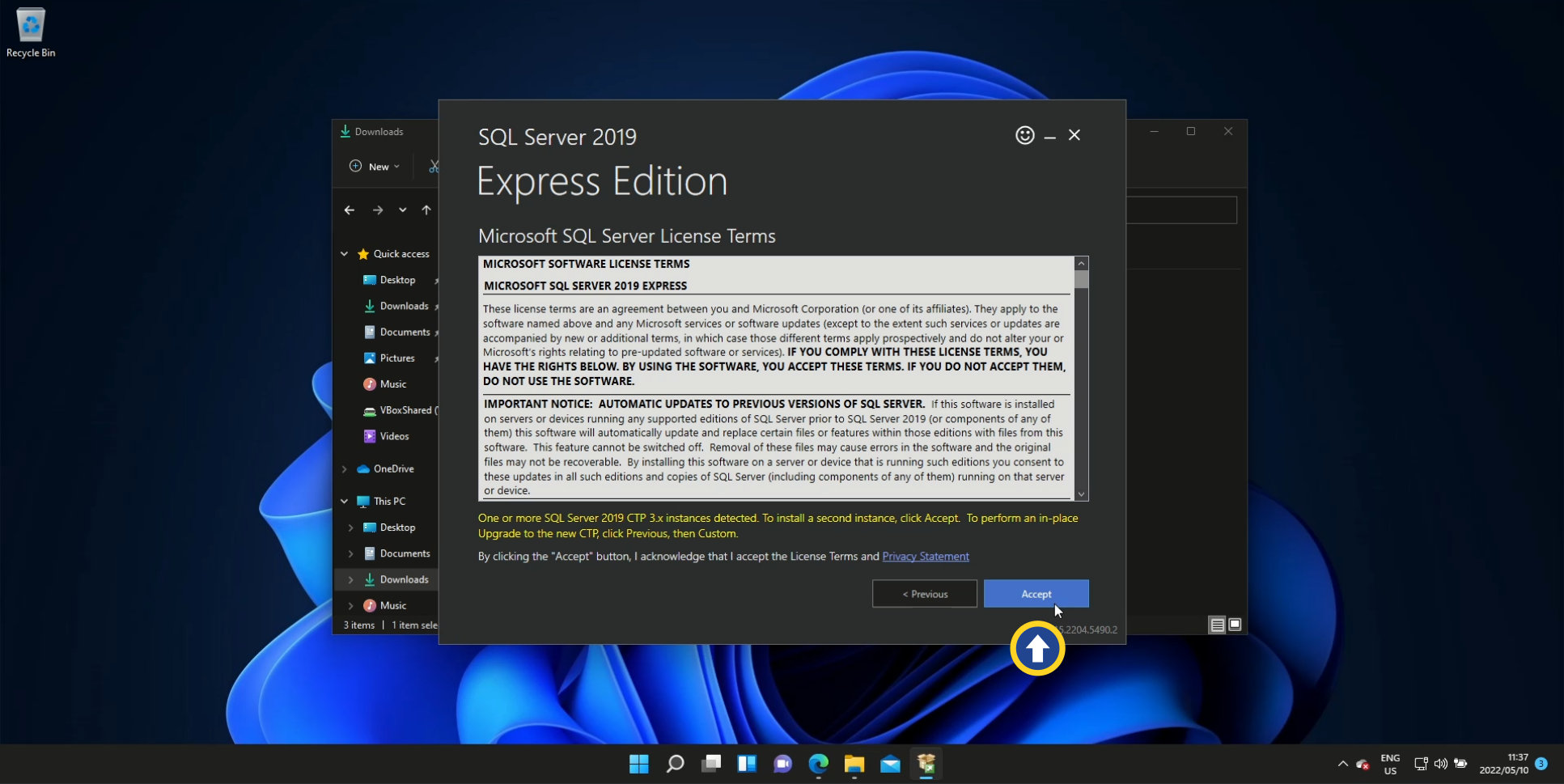Screen dimensions: 1564x784
Task: Close the Downloads Explorer window
Action: click(1228, 131)
